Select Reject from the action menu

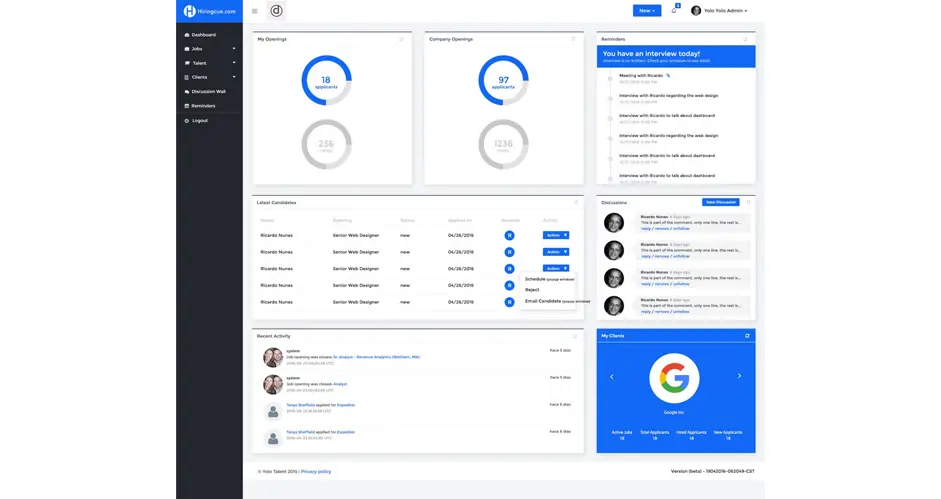click(x=532, y=290)
